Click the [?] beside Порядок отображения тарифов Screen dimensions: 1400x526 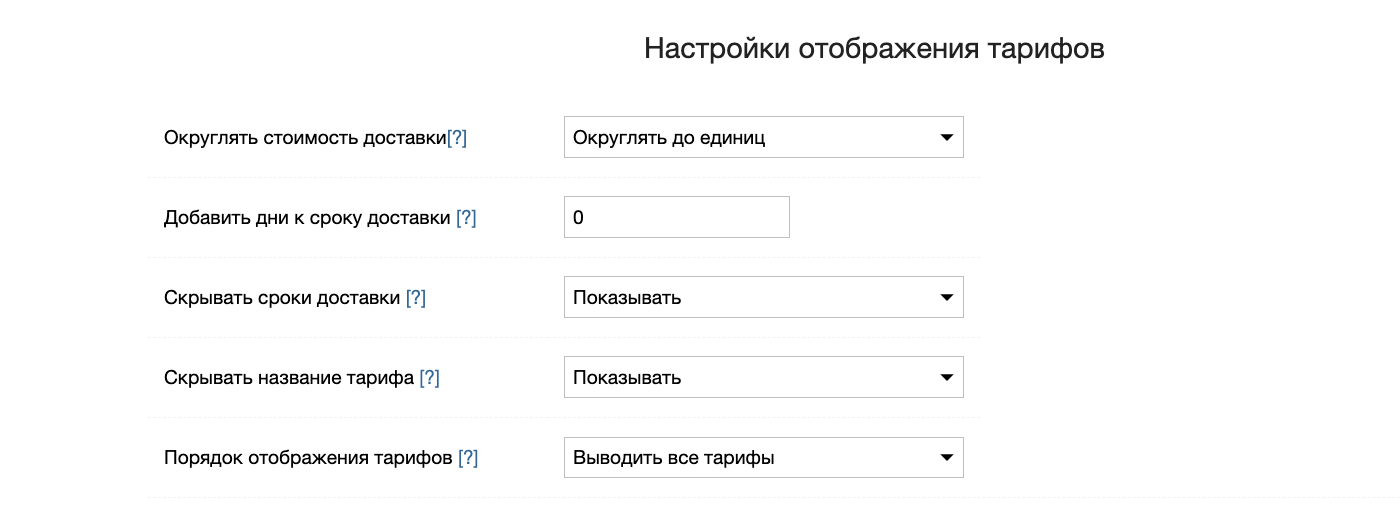[468, 458]
